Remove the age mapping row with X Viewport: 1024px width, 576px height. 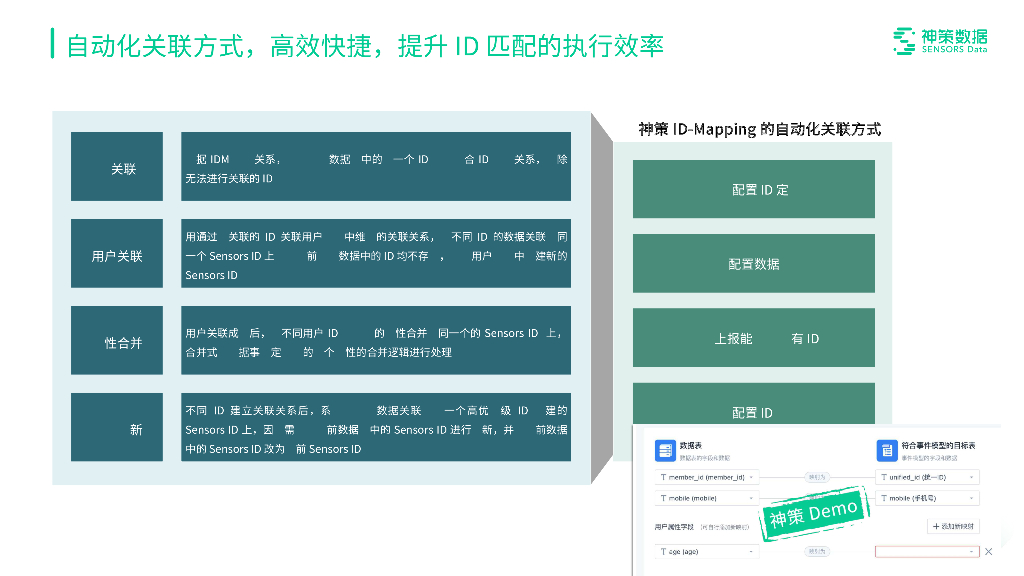click(988, 551)
